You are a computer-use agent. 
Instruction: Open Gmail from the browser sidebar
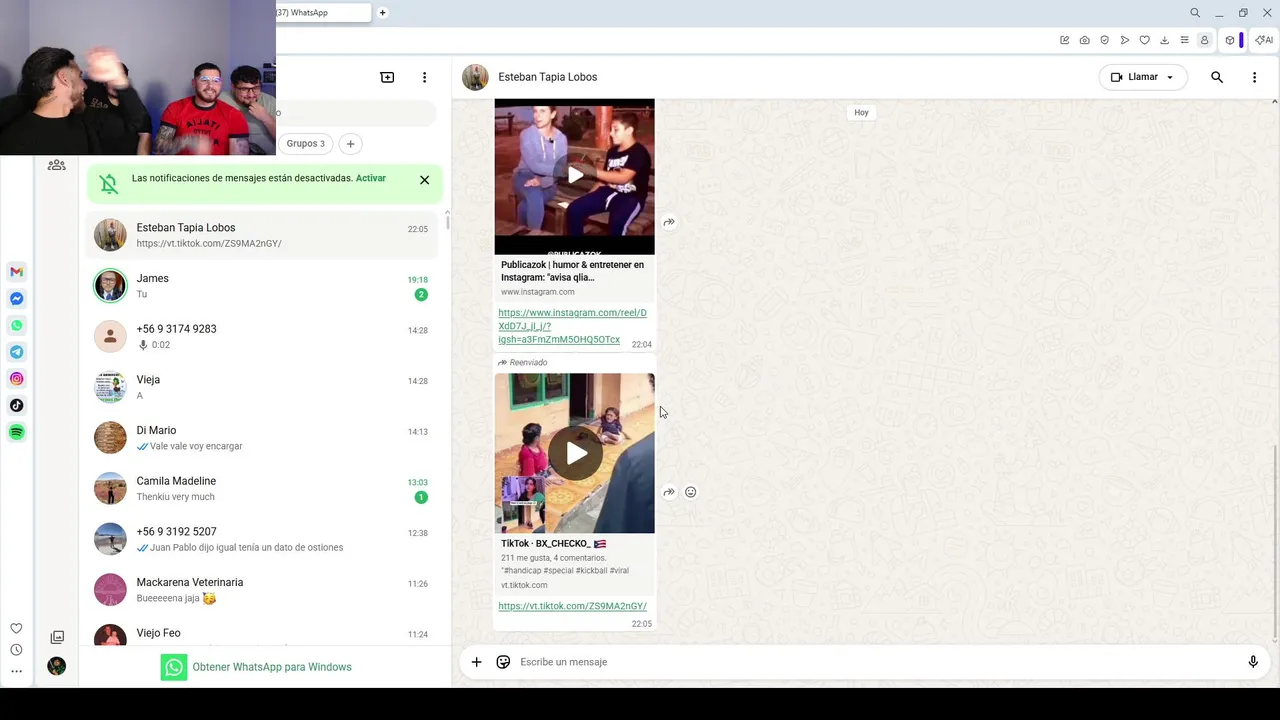click(x=16, y=272)
